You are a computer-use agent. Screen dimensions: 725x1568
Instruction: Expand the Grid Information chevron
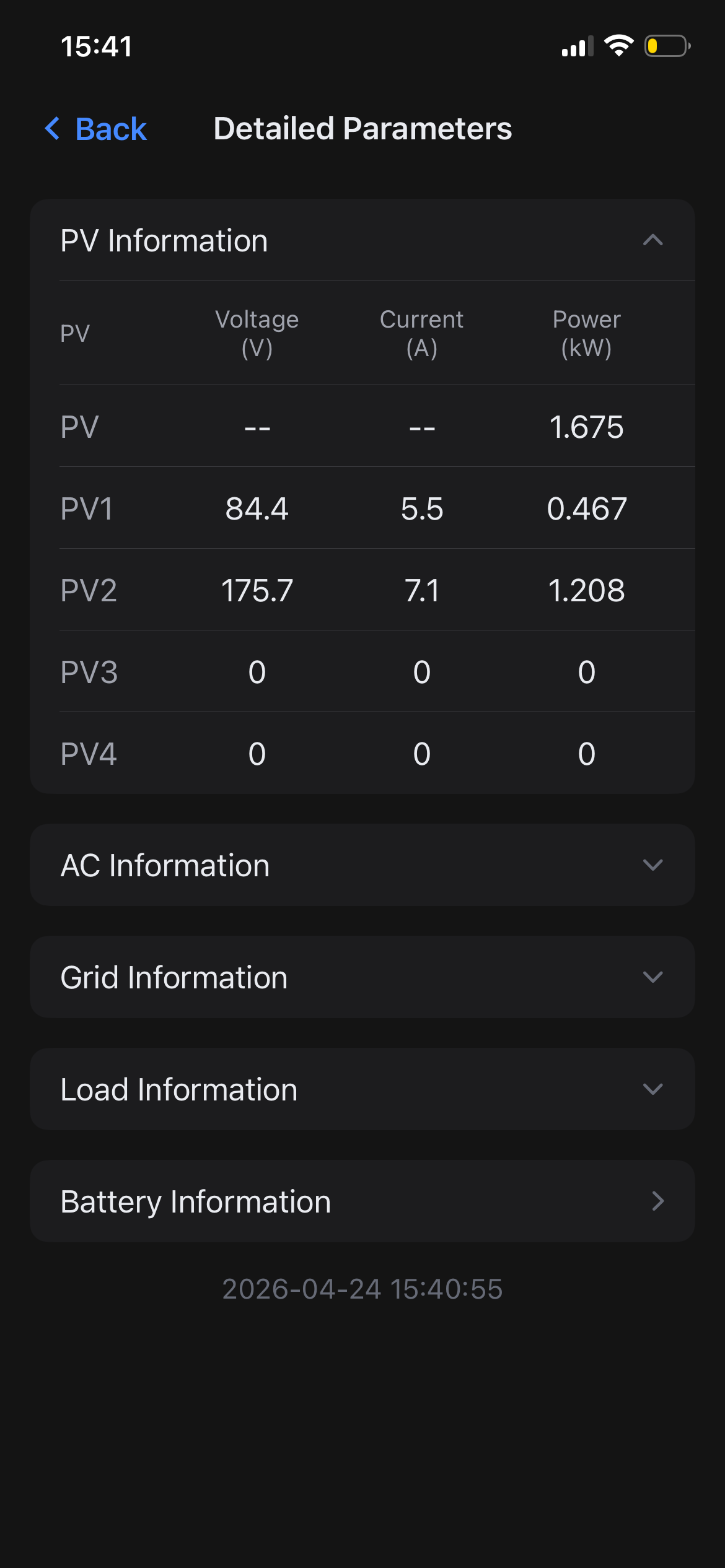click(x=653, y=977)
